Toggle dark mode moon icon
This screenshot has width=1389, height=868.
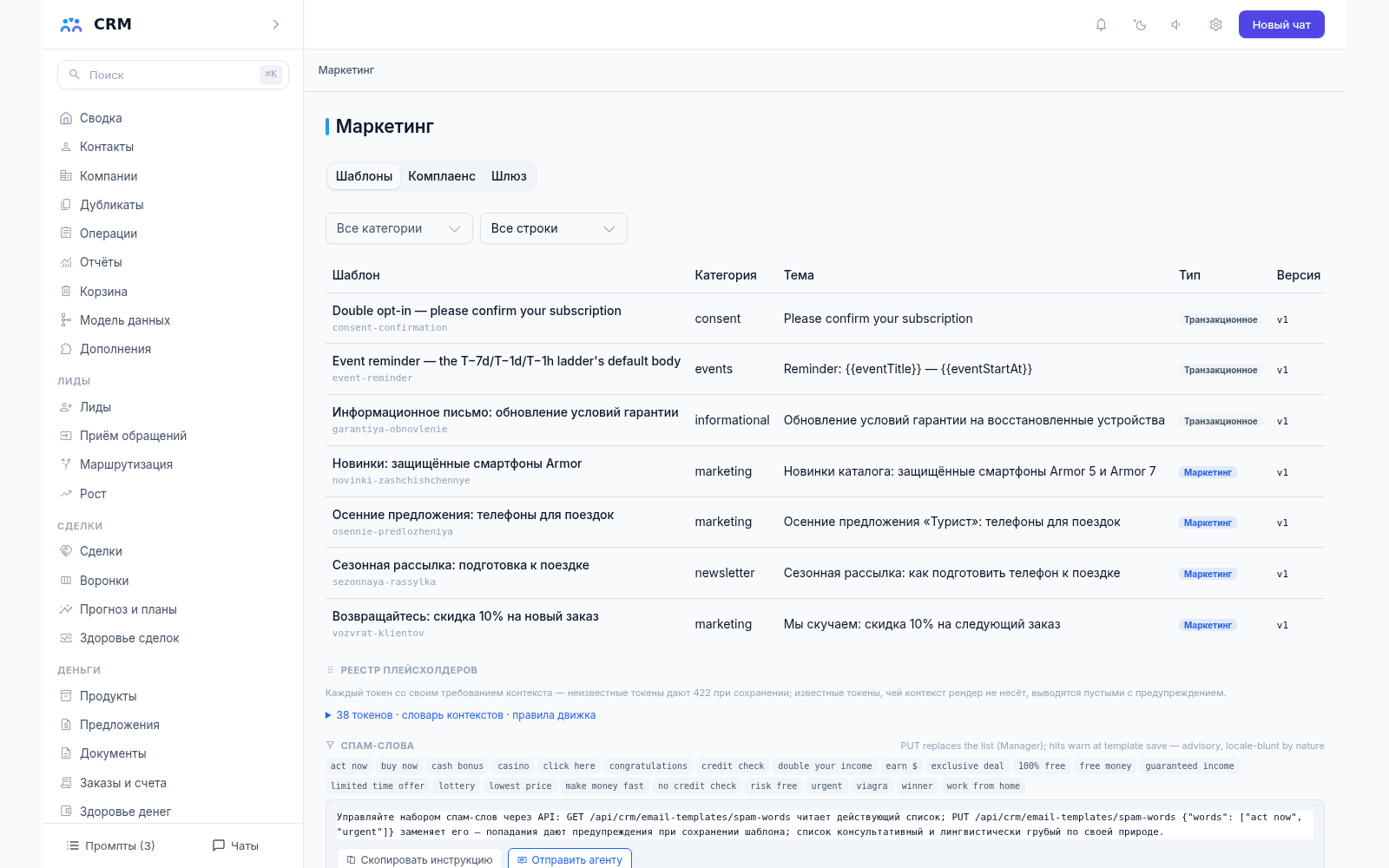coord(1140,24)
